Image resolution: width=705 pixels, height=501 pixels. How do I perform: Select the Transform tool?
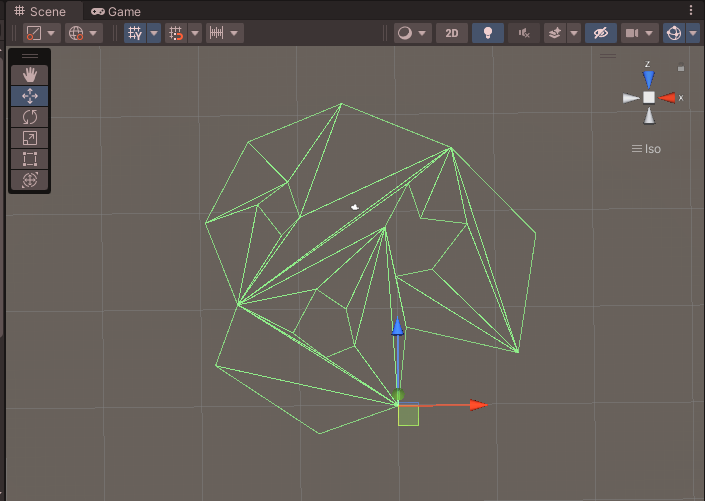pos(30,180)
